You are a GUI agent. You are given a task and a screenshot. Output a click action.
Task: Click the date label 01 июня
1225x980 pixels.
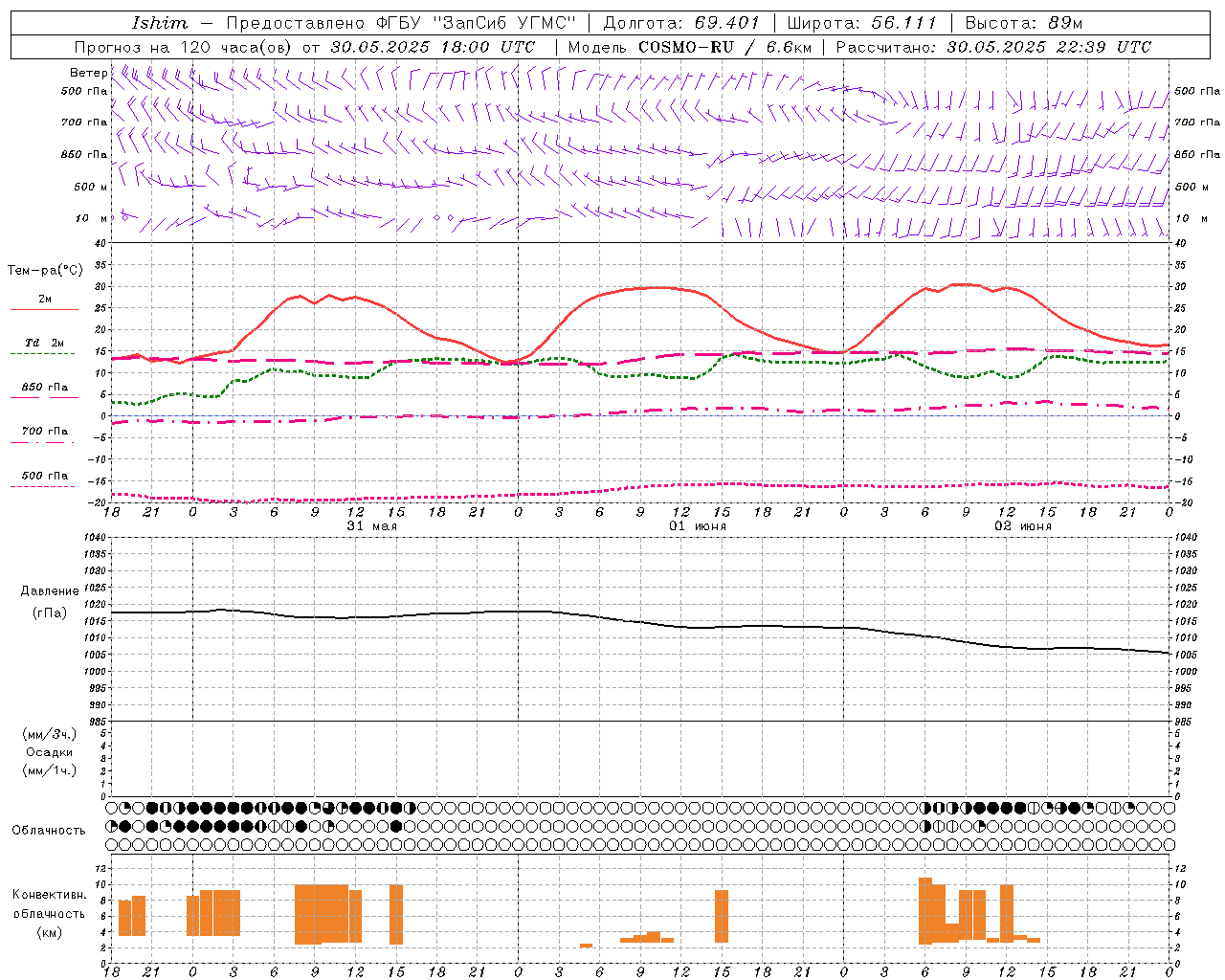698,526
